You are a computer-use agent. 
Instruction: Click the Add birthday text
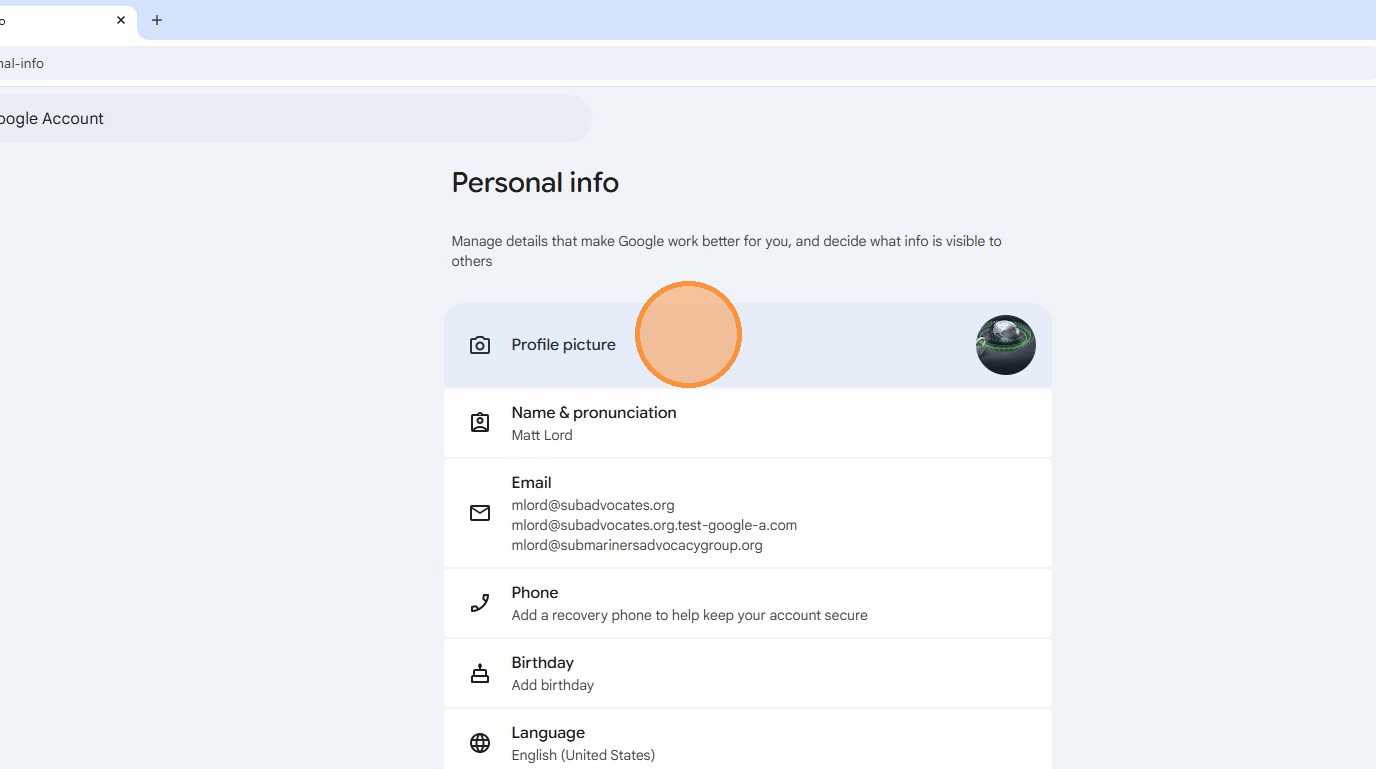tap(552, 685)
